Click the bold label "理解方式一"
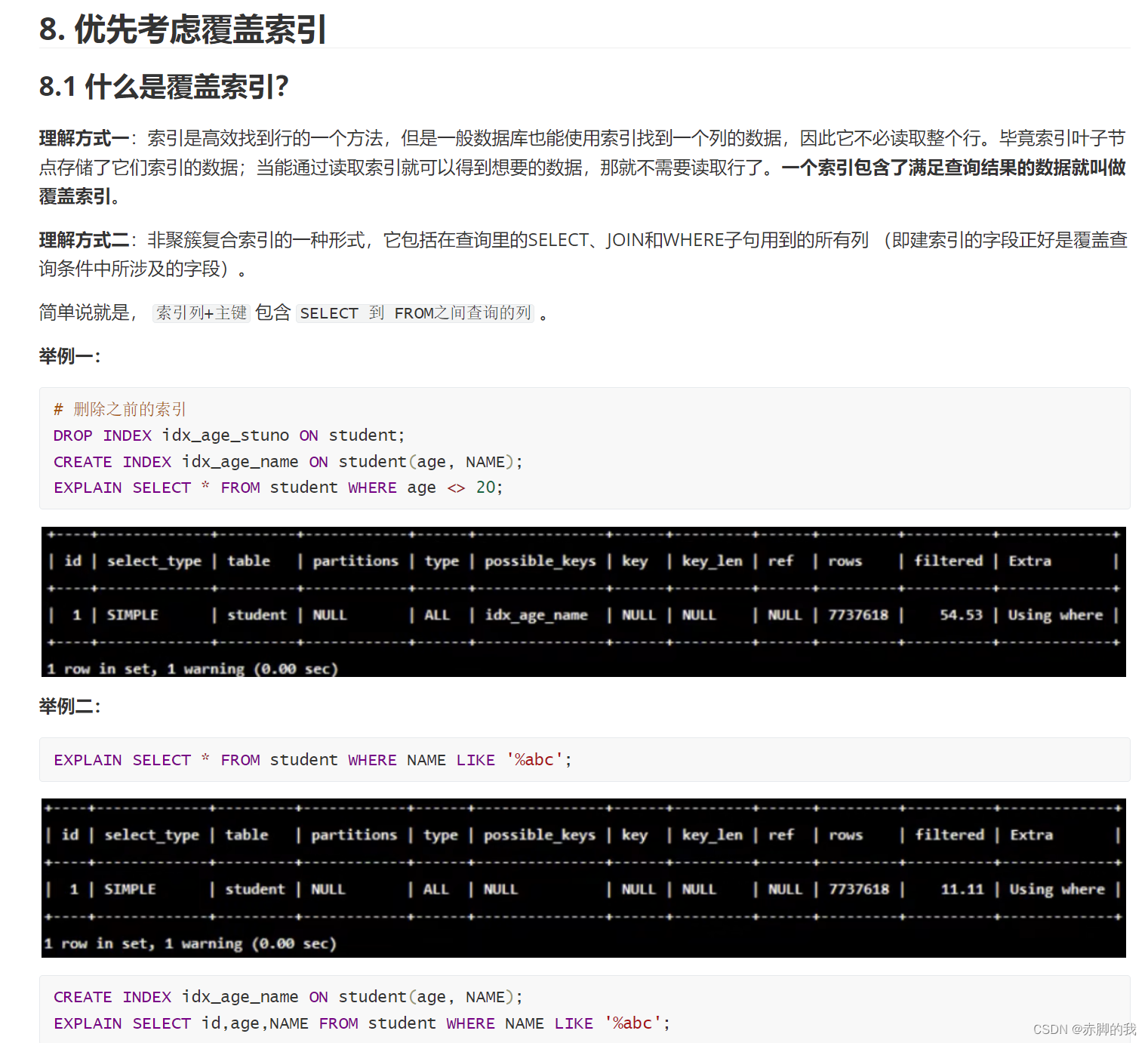Viewport: 1148px width, 1043px height. 84,138
